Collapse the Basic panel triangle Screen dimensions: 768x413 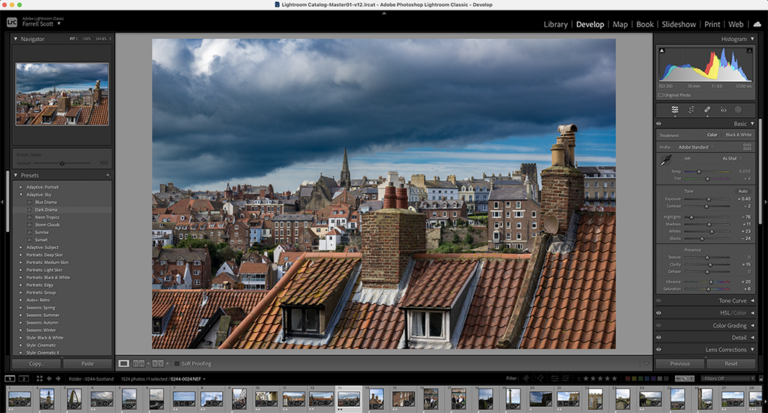(752, 123)
